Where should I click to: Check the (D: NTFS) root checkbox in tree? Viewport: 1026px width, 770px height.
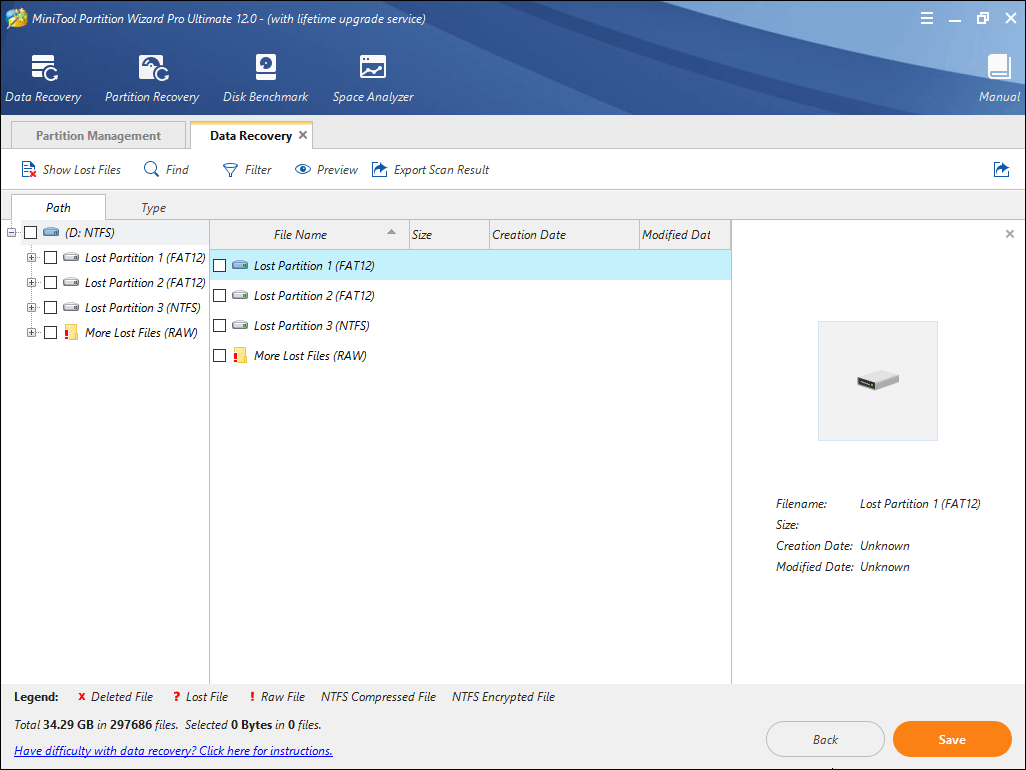31,233
